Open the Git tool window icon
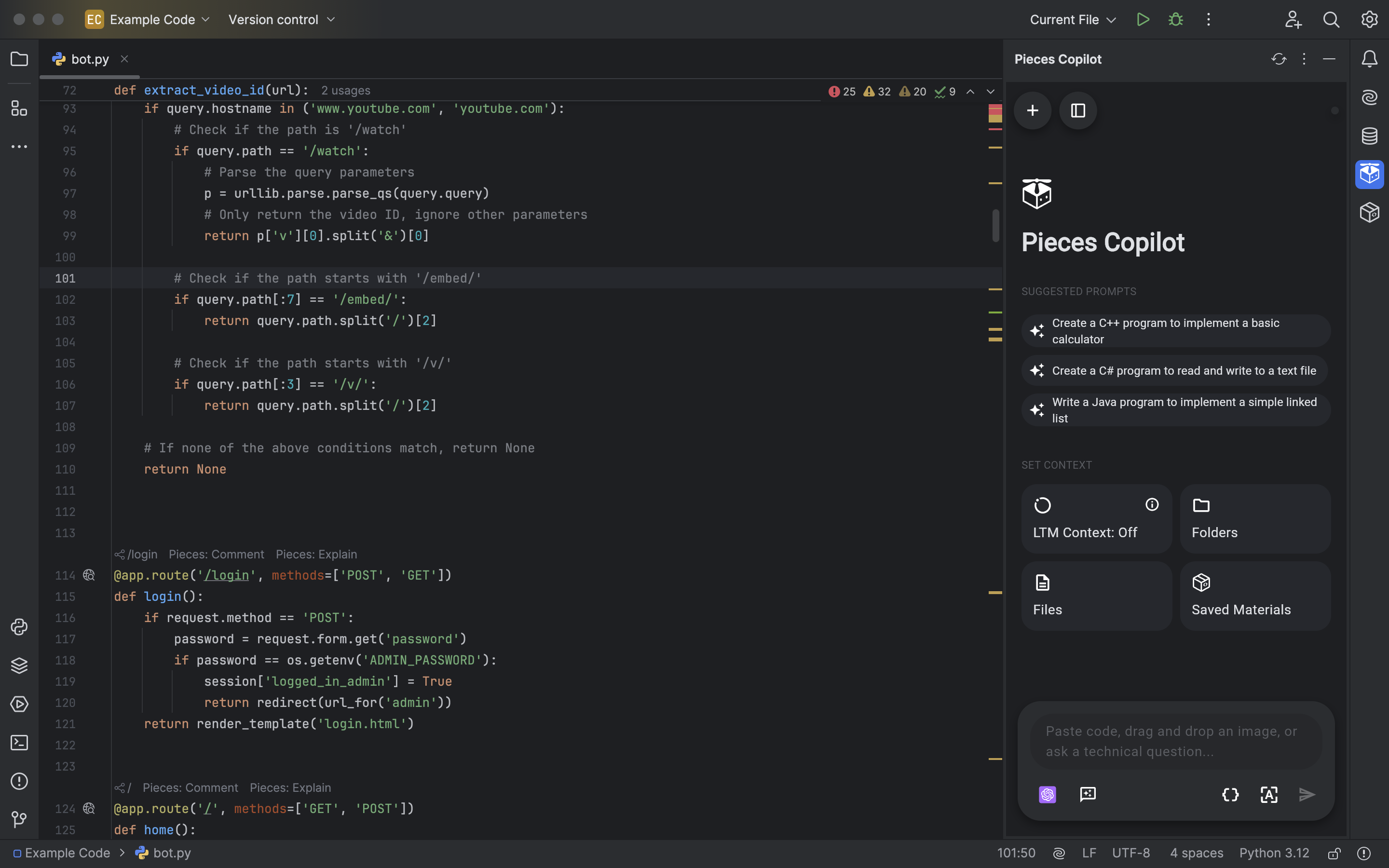Viewport: 1389px width, 868px height. [19, 820]
